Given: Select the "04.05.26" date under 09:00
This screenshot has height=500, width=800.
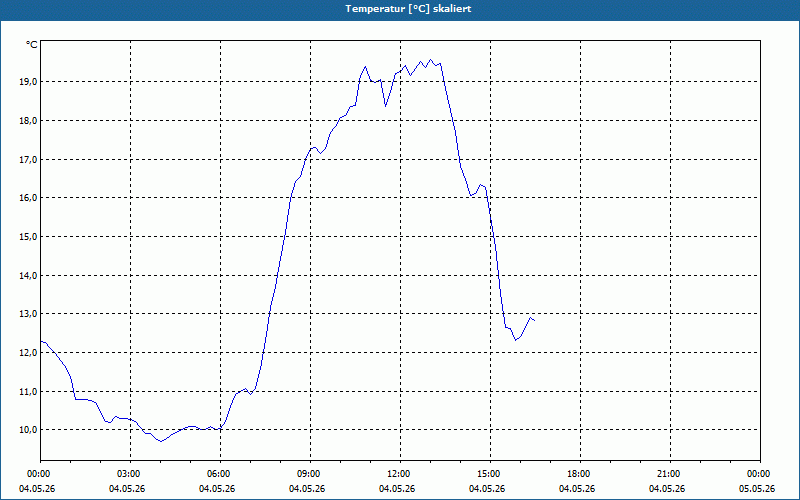Looking at the screenshot, I should pos(307,489).
